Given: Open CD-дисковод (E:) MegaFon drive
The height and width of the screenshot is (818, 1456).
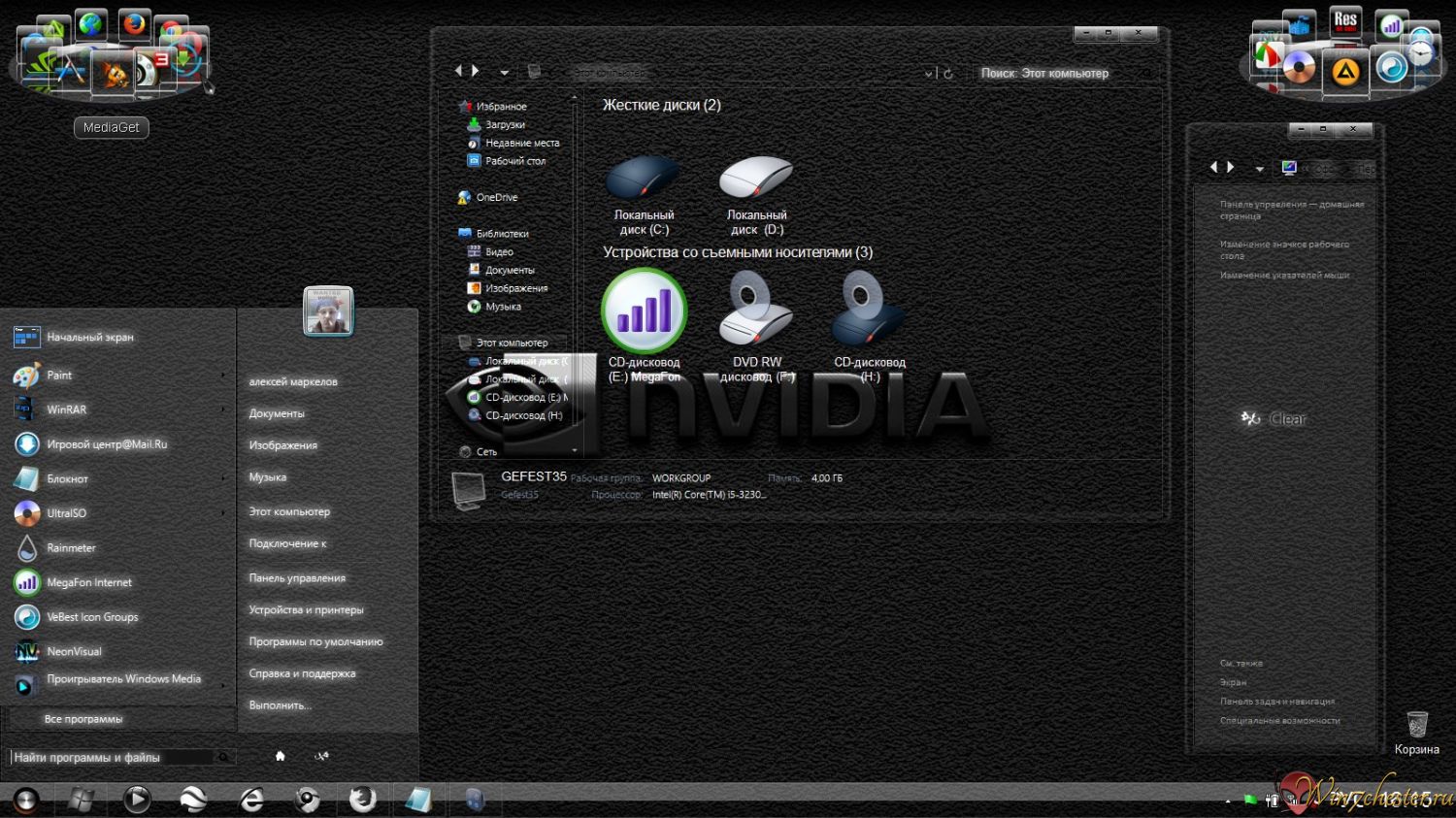Looking at the screenshot, I should click(644, 325).
